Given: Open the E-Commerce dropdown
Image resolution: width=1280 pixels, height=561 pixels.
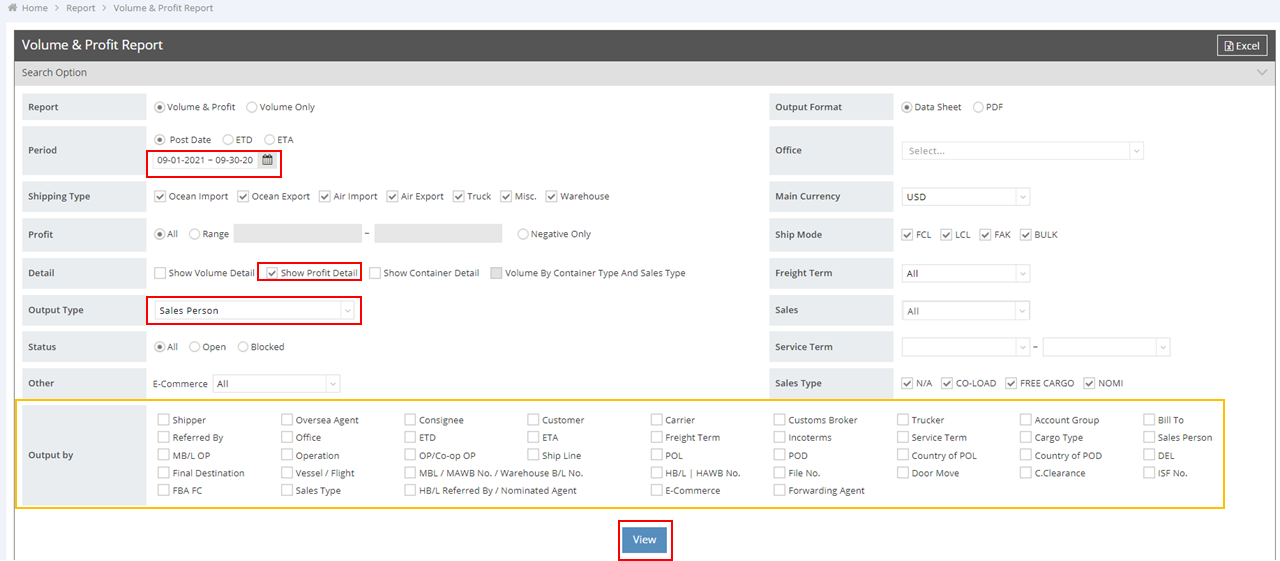Looking at the screenshot, I should 276,384.
